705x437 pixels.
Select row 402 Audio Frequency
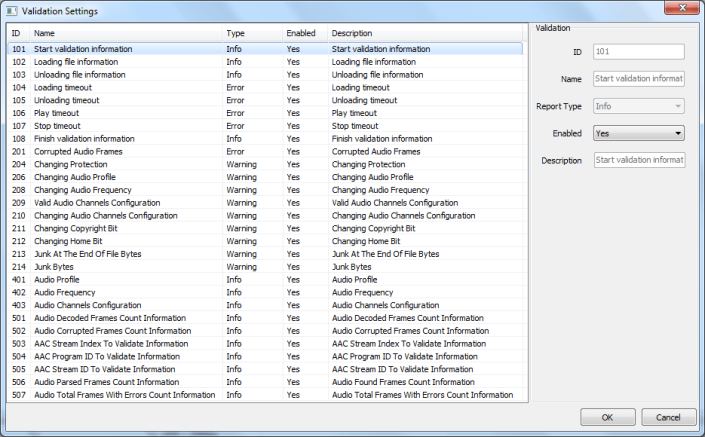(x=265, y=293)
